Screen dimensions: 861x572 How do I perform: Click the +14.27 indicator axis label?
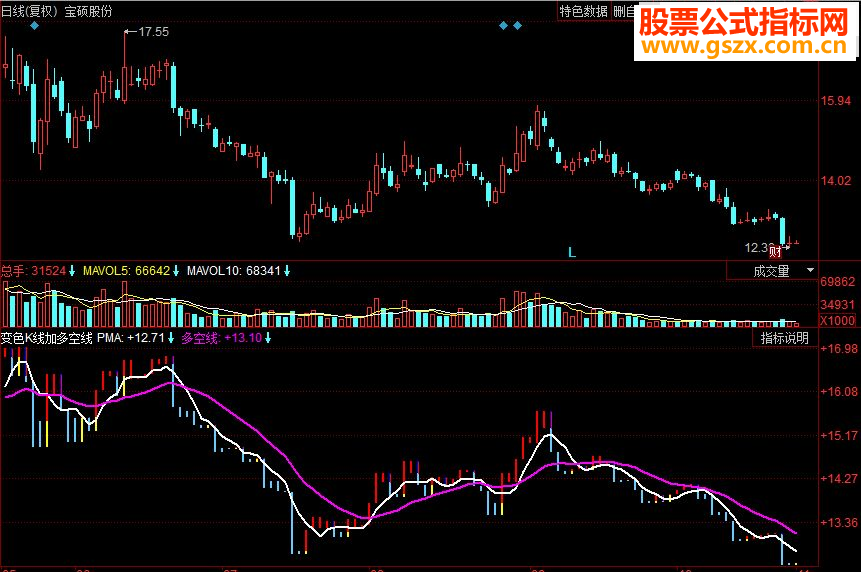pos(838,479)
